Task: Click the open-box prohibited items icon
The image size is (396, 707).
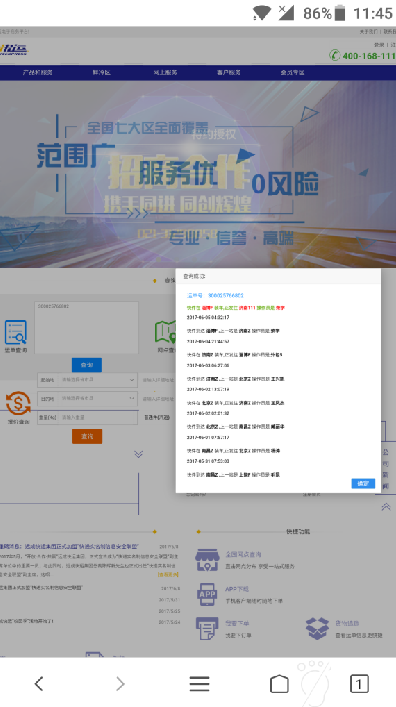Action: coord(317,629)
